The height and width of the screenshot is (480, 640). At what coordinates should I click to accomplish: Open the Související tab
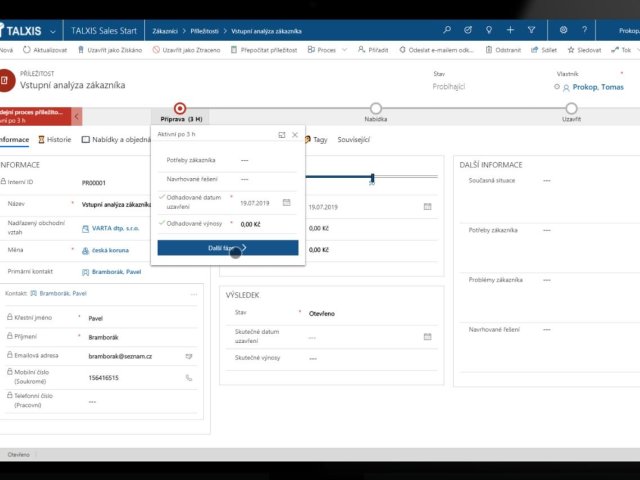[x=353, y=140]
